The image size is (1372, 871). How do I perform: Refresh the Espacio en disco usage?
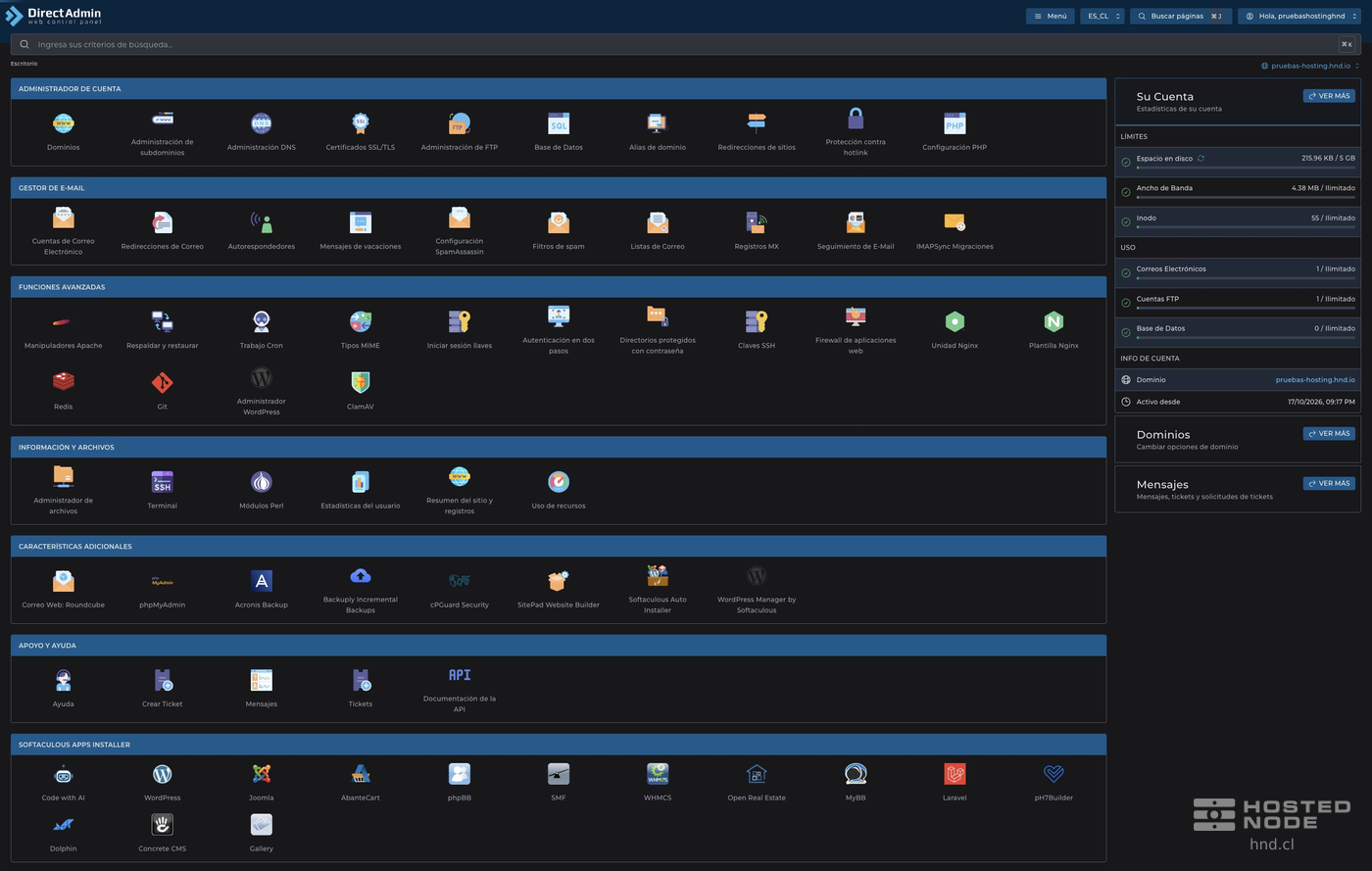click(x=1200, y=158)
